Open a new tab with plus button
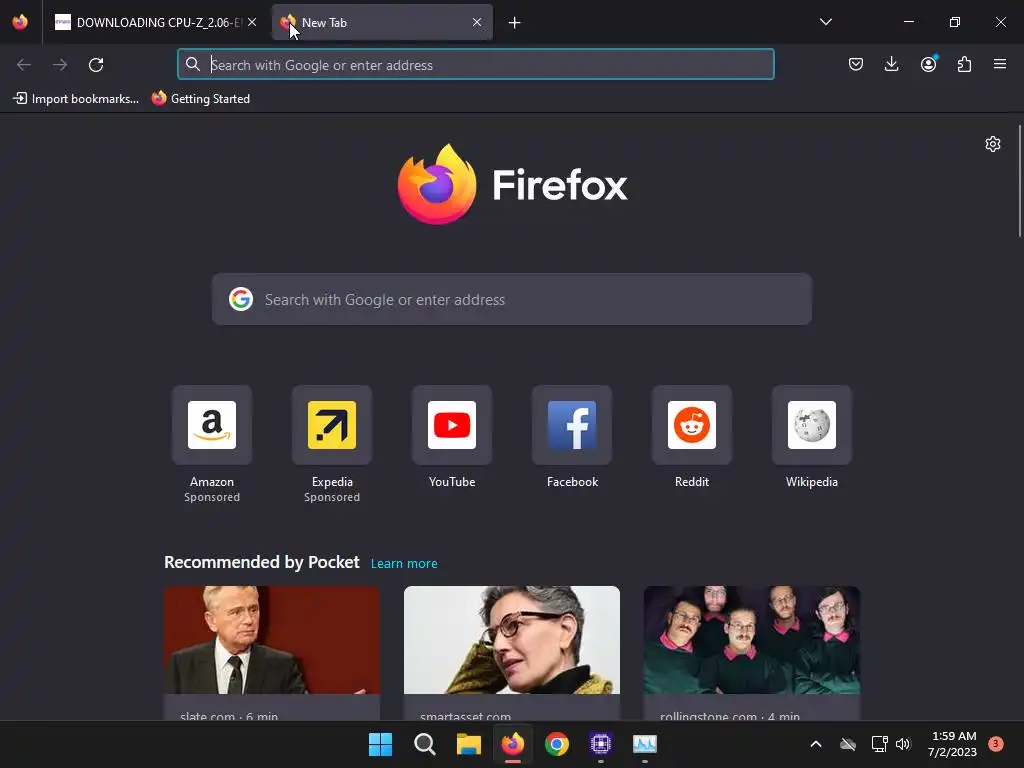The image size is (1024, 768). (x=515, y=23)
